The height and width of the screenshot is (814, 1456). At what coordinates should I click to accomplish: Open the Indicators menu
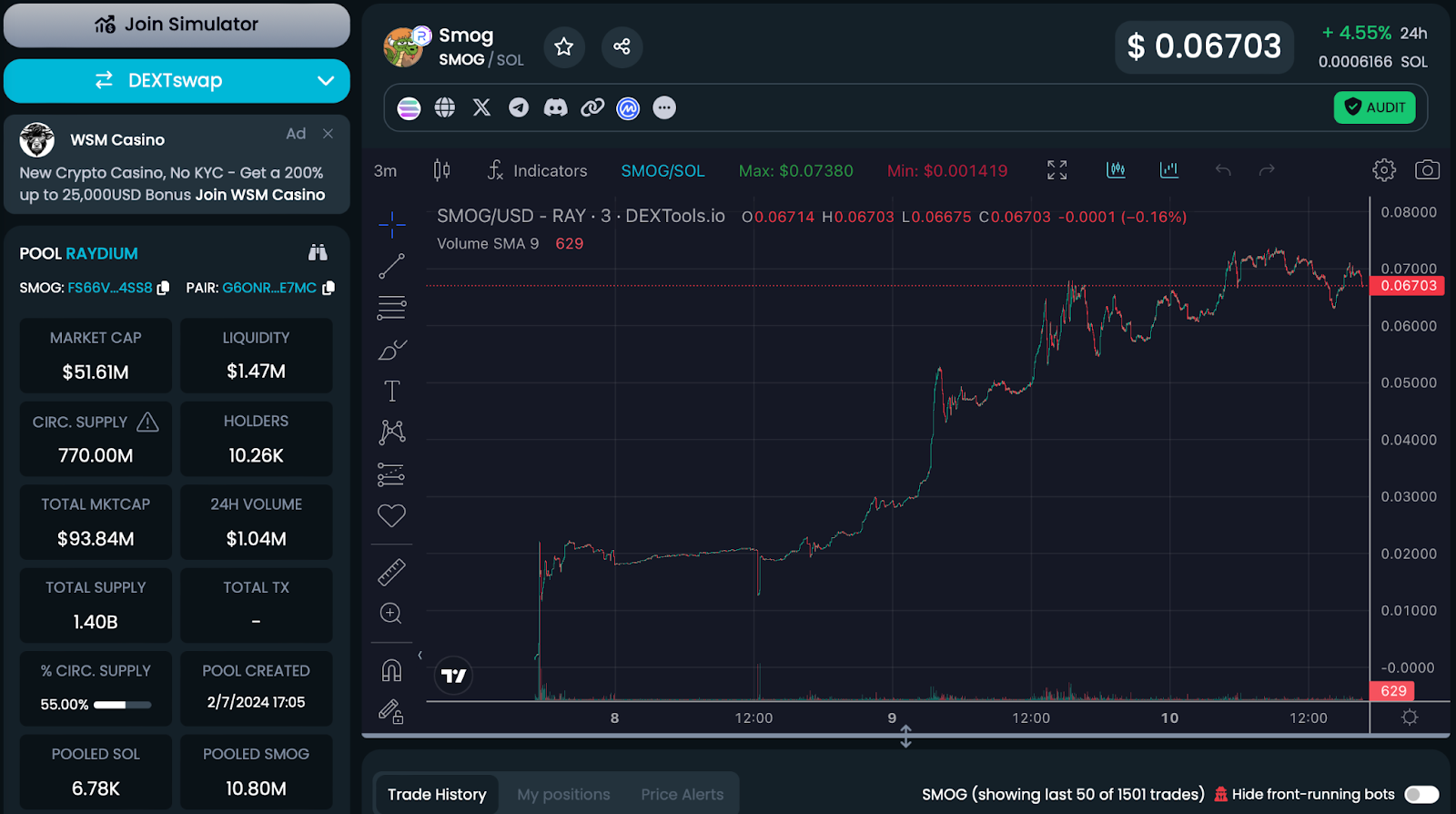click(538, 170)
